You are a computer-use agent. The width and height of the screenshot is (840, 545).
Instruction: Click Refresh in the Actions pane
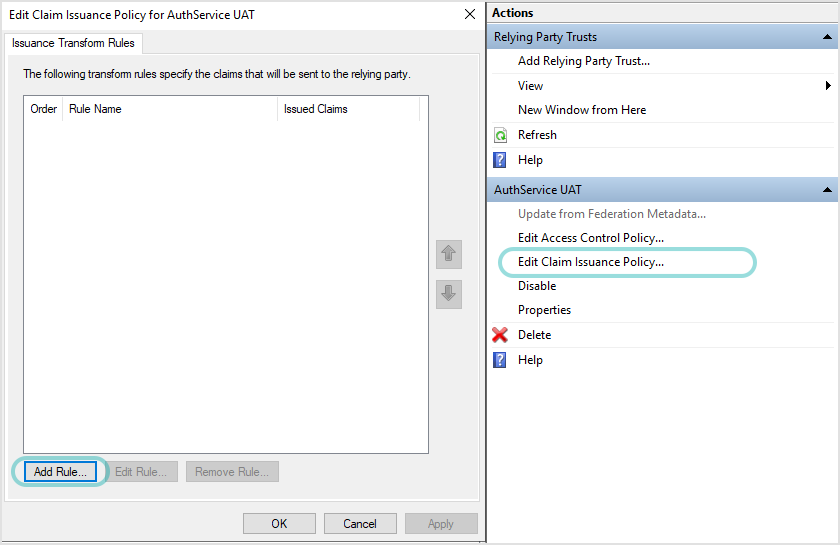(x=537, y=135)
